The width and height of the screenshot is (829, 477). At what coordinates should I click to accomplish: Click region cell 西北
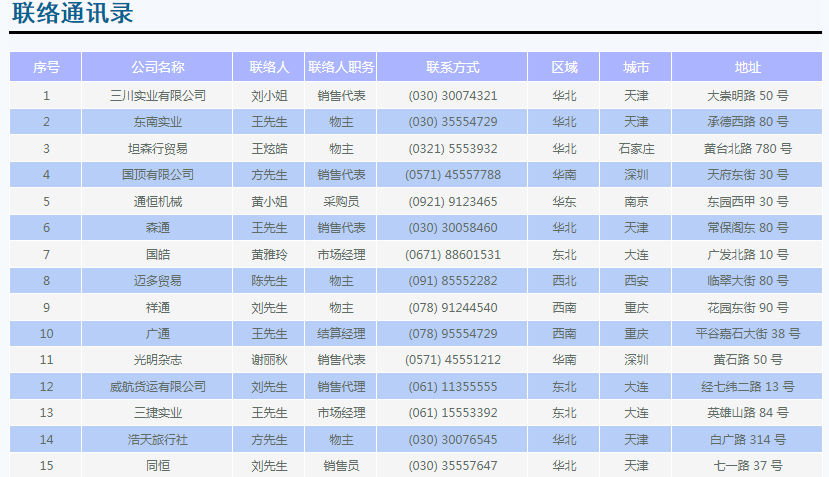pyautogui.click(x=564, y=280)
